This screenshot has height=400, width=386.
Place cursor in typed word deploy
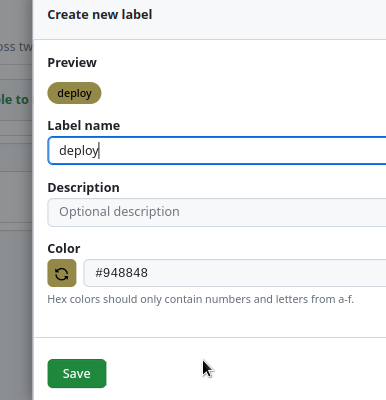point(79,151)
